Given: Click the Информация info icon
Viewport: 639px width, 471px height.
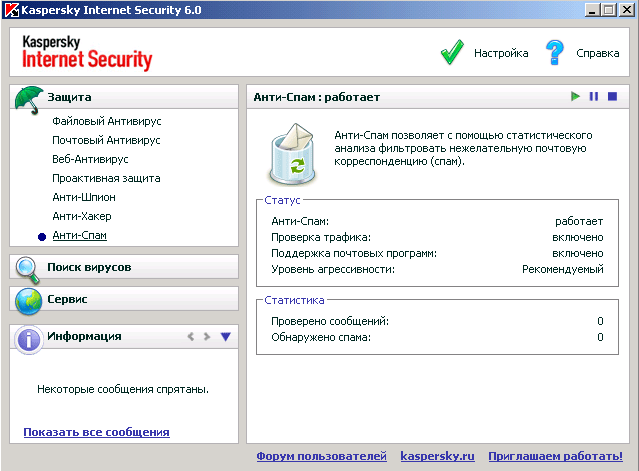Looking at the screenshot, I should pos(28,337).
